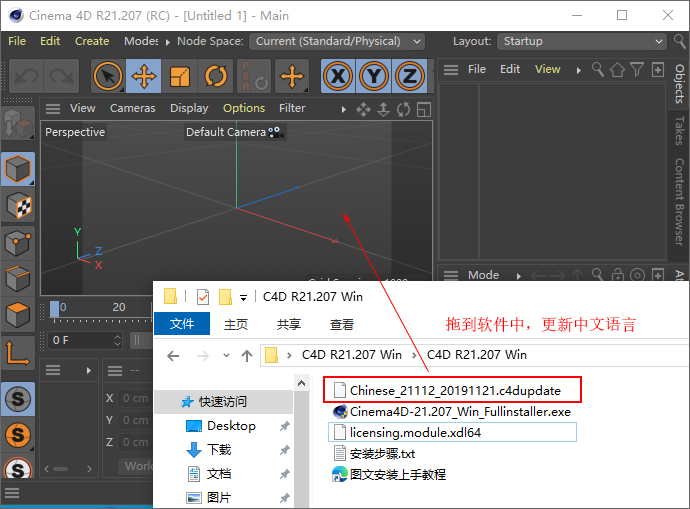The width and height of the screenshot is (690, 509).
Task: Open the viewport Filter menu
Action: click(x=292, y=108)
